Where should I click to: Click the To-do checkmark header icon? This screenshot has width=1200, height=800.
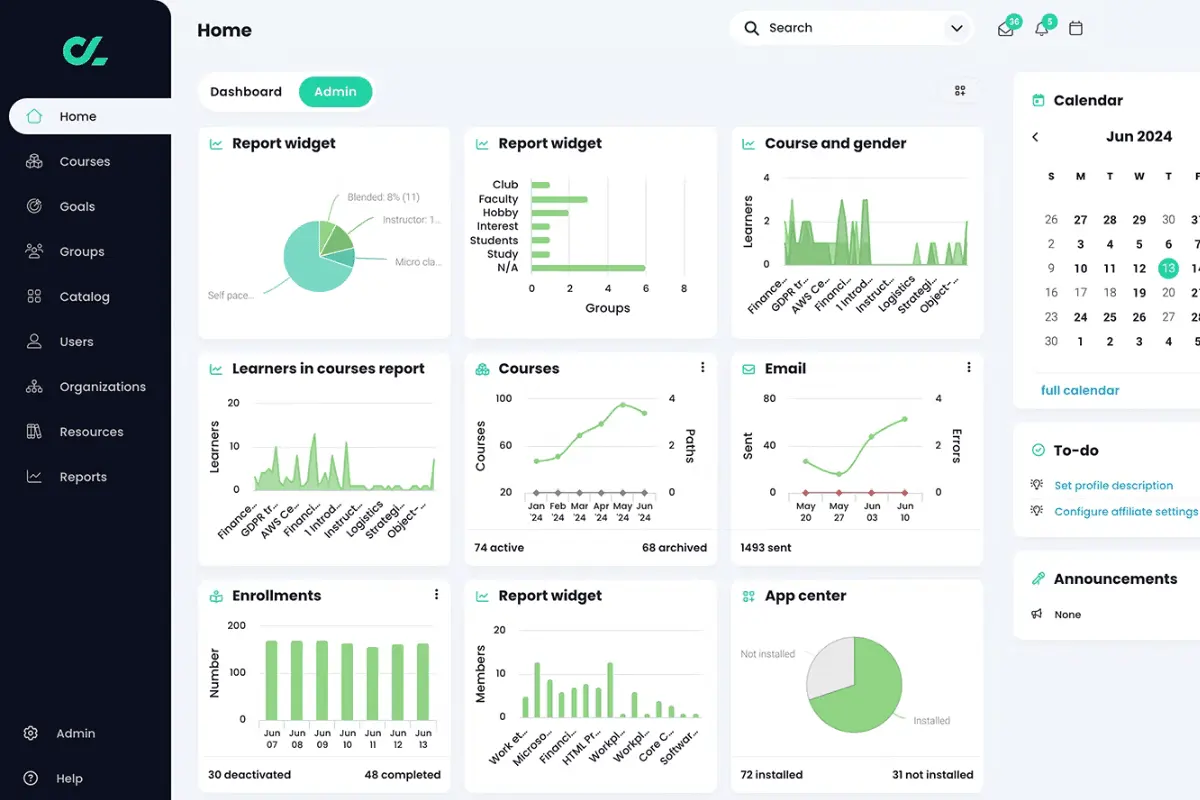pos(1038,451)
